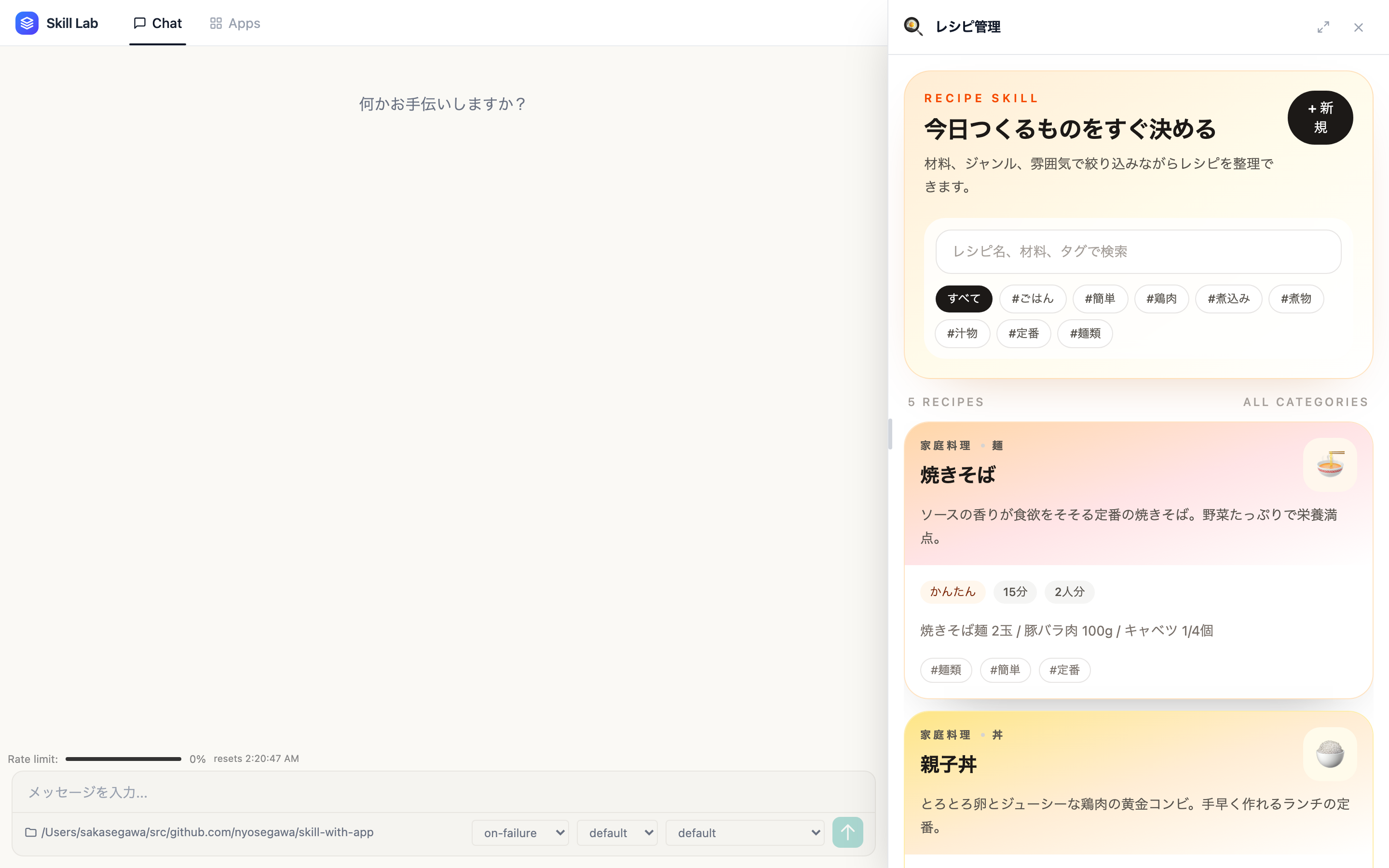Open the on-failure dropdown
The width and height of the screenshot is (1389, 868).
point(519,832)
